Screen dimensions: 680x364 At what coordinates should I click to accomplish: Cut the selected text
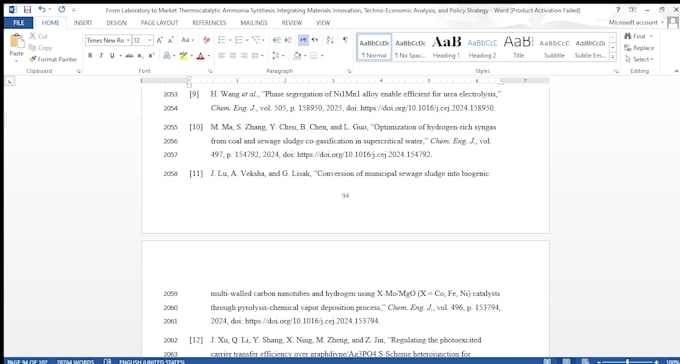pyautogui.click(x=39, y=36)
